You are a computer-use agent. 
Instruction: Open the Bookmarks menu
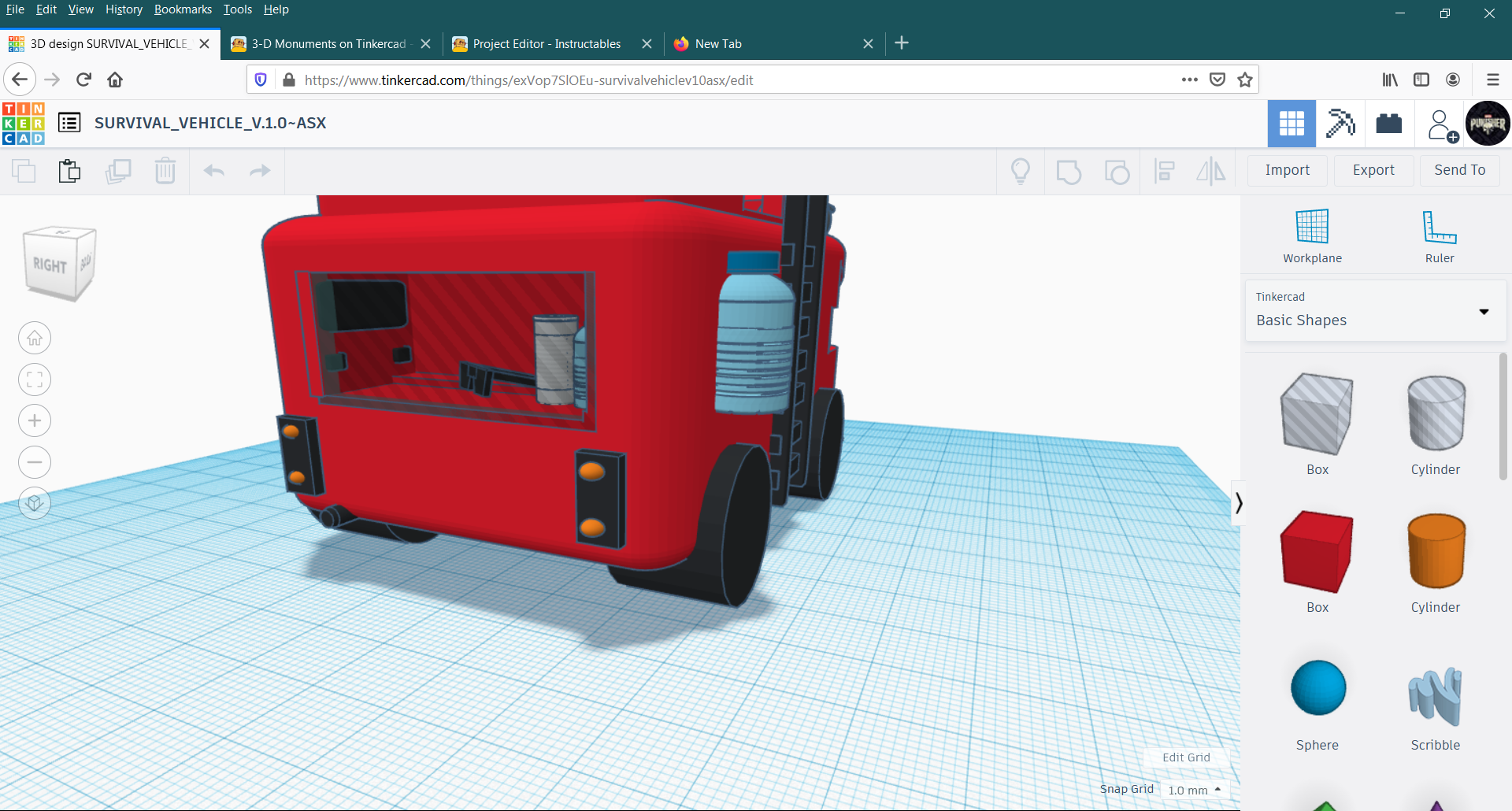[183, 9]
